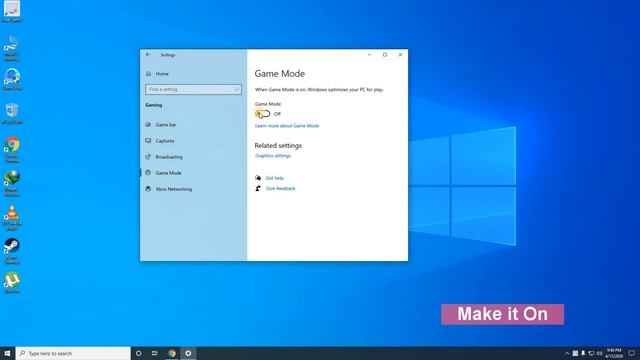
Task: Click the magnifier icon in setting search box
Action: (237, 89)
